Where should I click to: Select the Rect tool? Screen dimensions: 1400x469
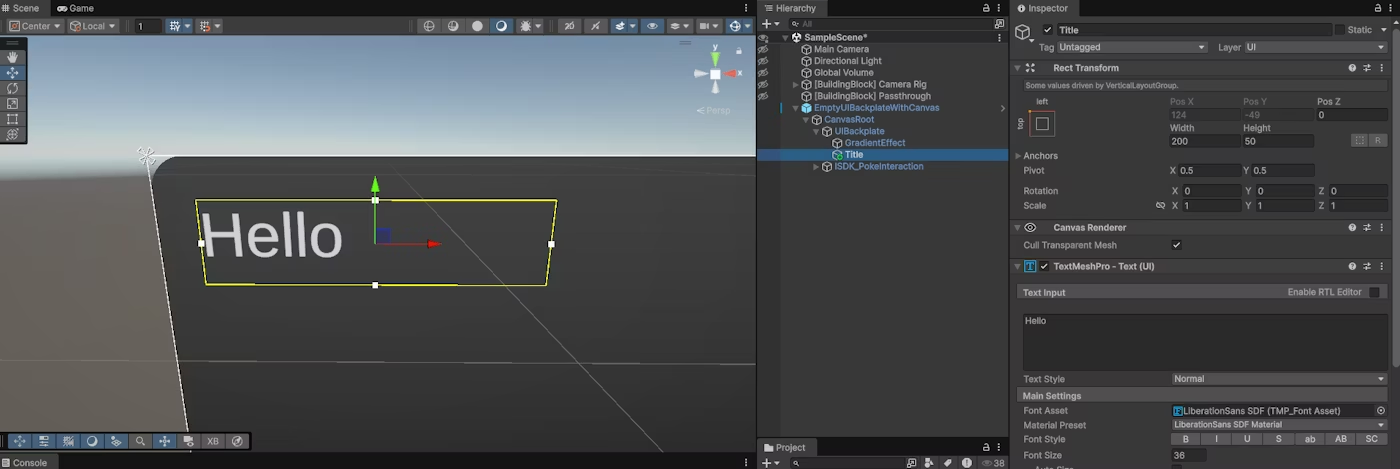pos(13,119)
